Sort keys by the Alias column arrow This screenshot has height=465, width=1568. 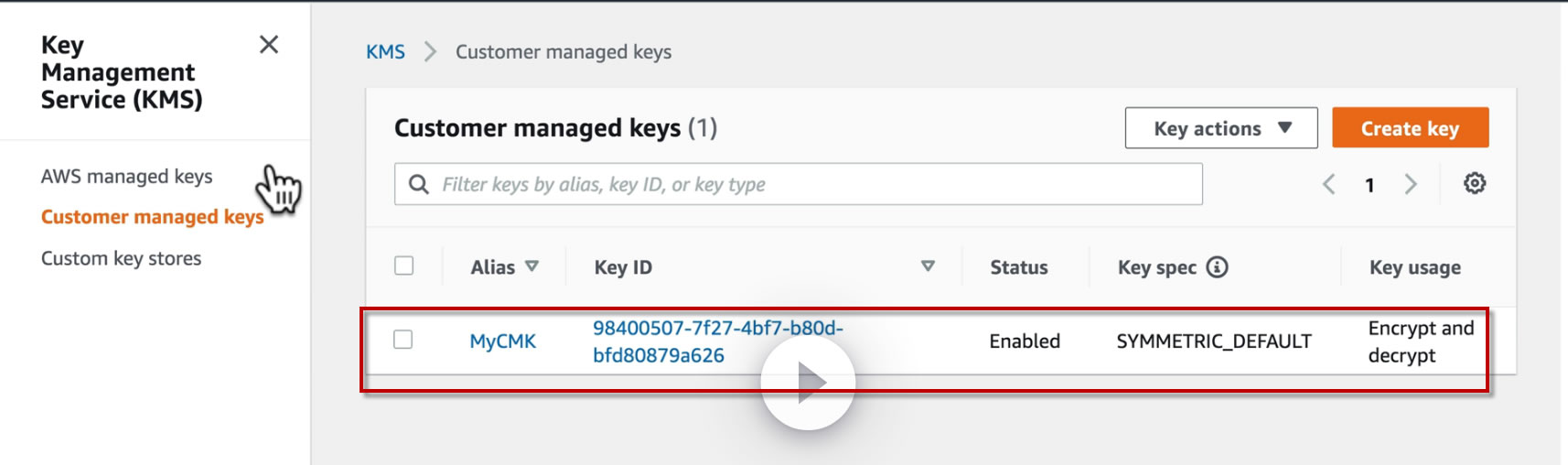pos(532,266)
